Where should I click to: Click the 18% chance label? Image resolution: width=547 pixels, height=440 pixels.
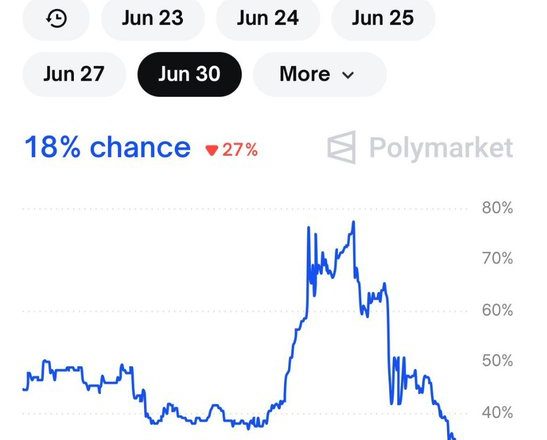pyautogui.click(x=108, y=147)
